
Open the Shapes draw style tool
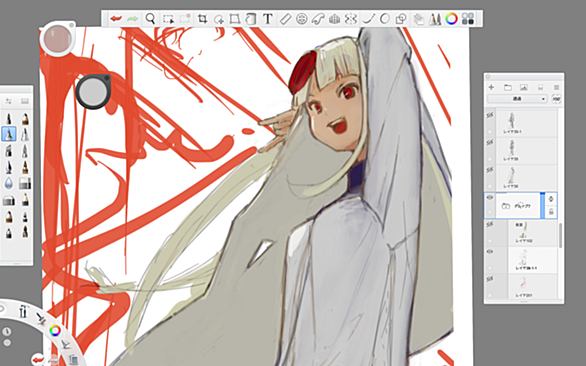401,19
